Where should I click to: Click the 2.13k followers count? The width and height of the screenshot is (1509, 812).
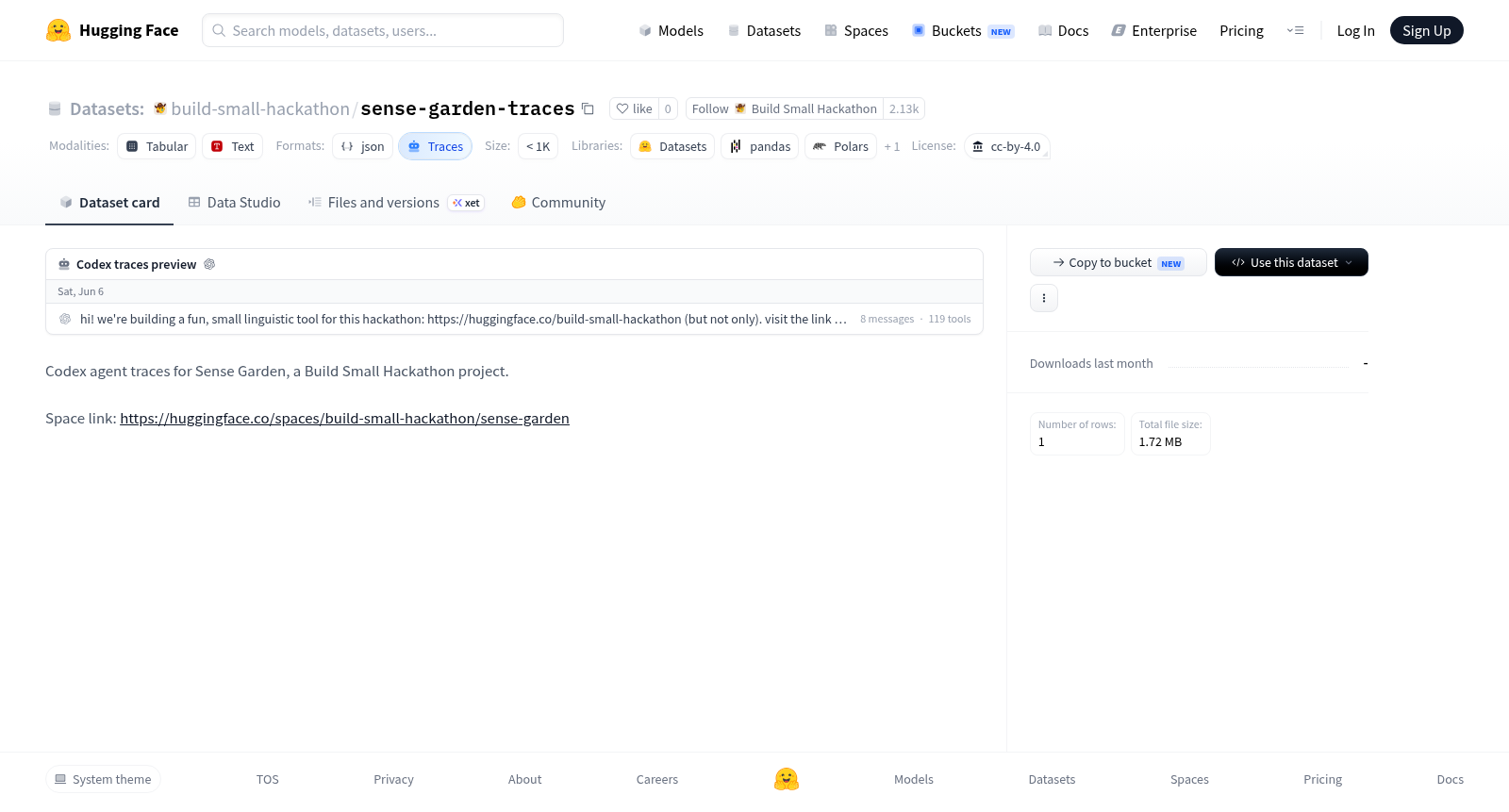pos(904,108)
